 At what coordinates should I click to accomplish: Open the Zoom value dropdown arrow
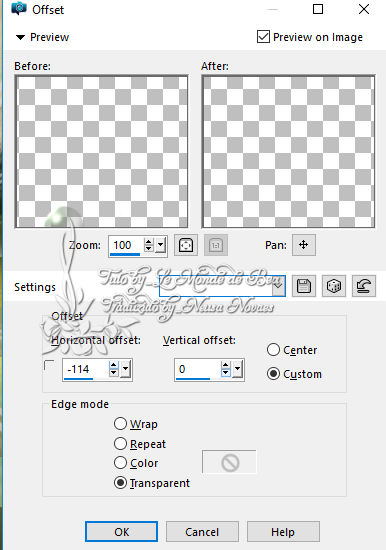[x=161, y=245]
